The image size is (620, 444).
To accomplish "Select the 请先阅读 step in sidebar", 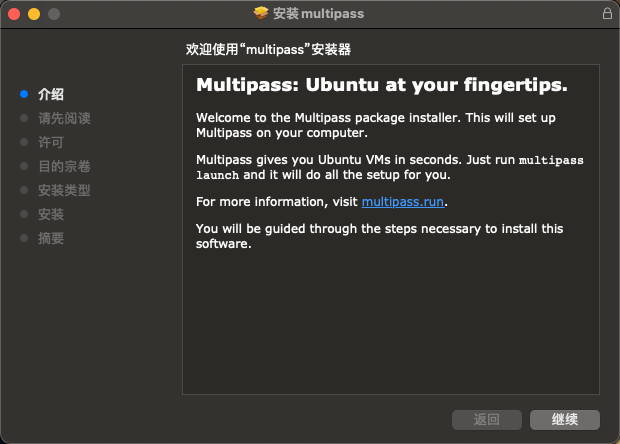I will (64, 118).
